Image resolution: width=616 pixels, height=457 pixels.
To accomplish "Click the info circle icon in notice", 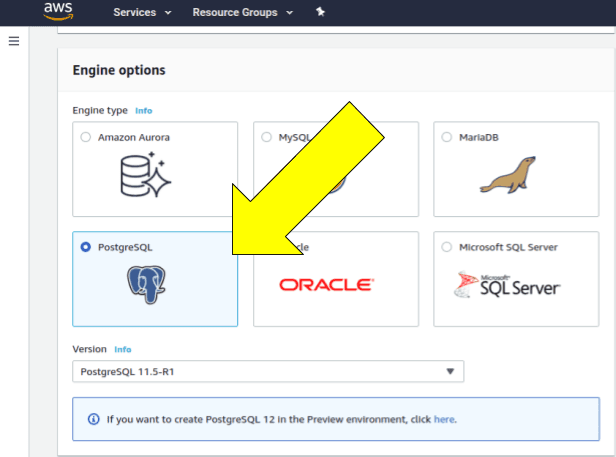I will point(94,419).
